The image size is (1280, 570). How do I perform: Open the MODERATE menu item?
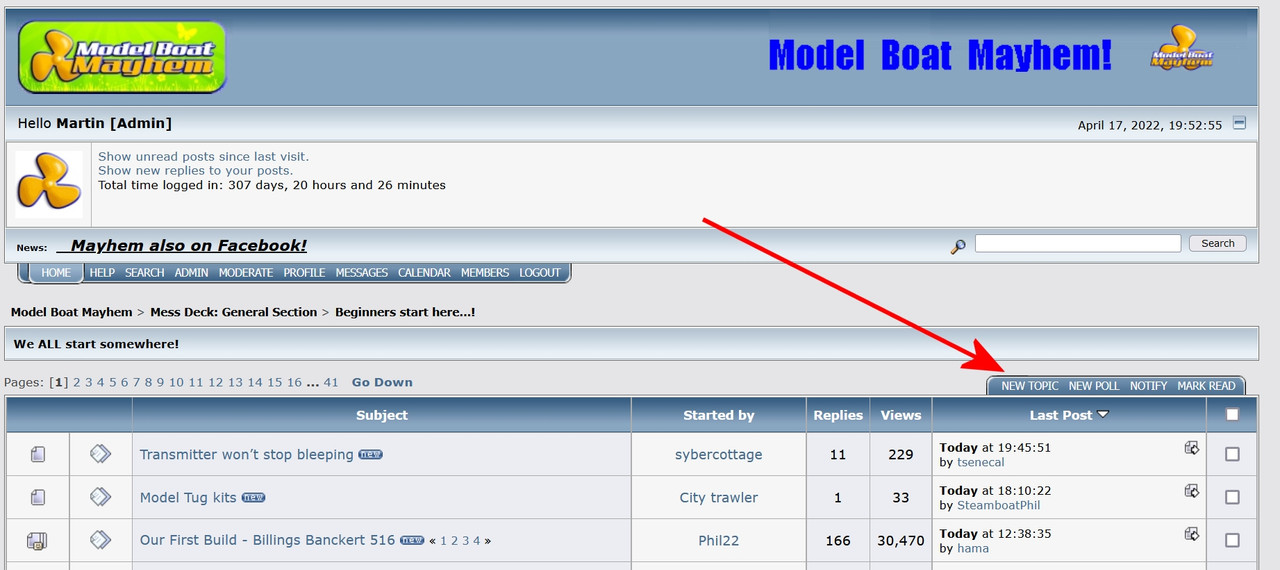pyautogui.click(x=246, y=272)
